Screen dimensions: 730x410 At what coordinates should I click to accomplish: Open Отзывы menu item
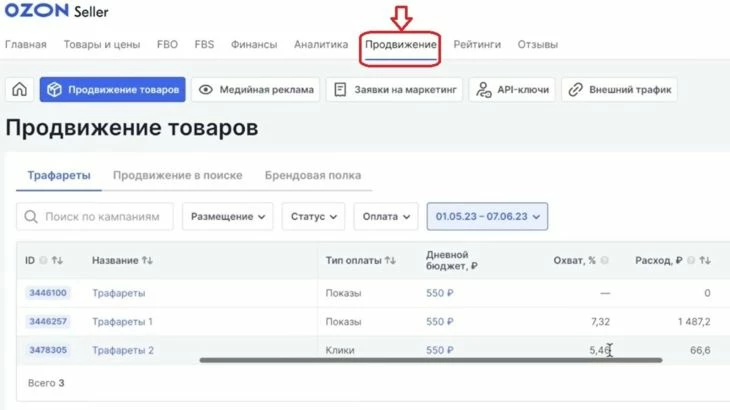coord(538,44)
